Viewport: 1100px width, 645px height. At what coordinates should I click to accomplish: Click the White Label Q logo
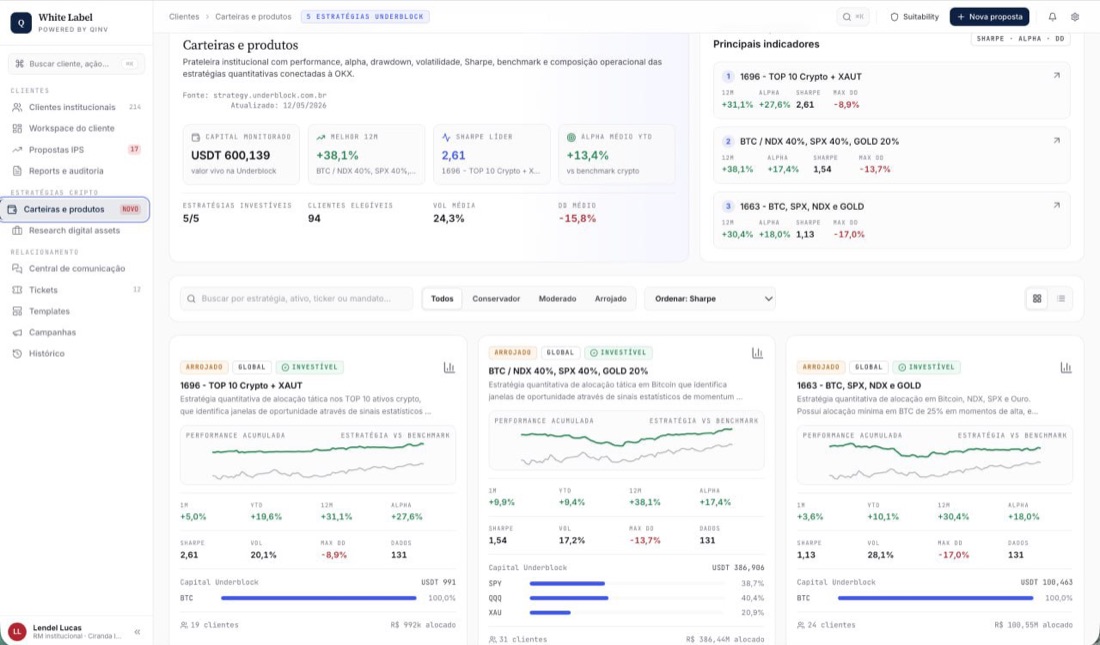click(20, 22)
